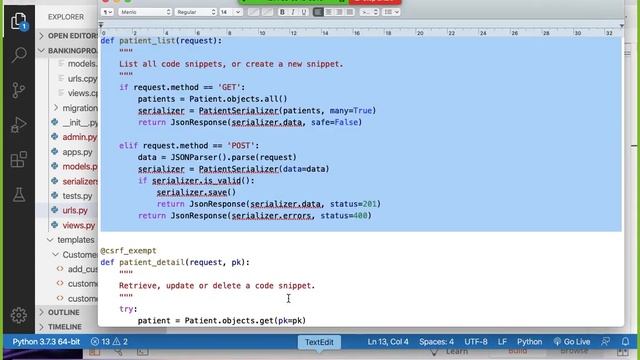Click the Ln 13, Col 4 indicator
The width and height of the screenshot is (640, 360).
coord(388,342)
